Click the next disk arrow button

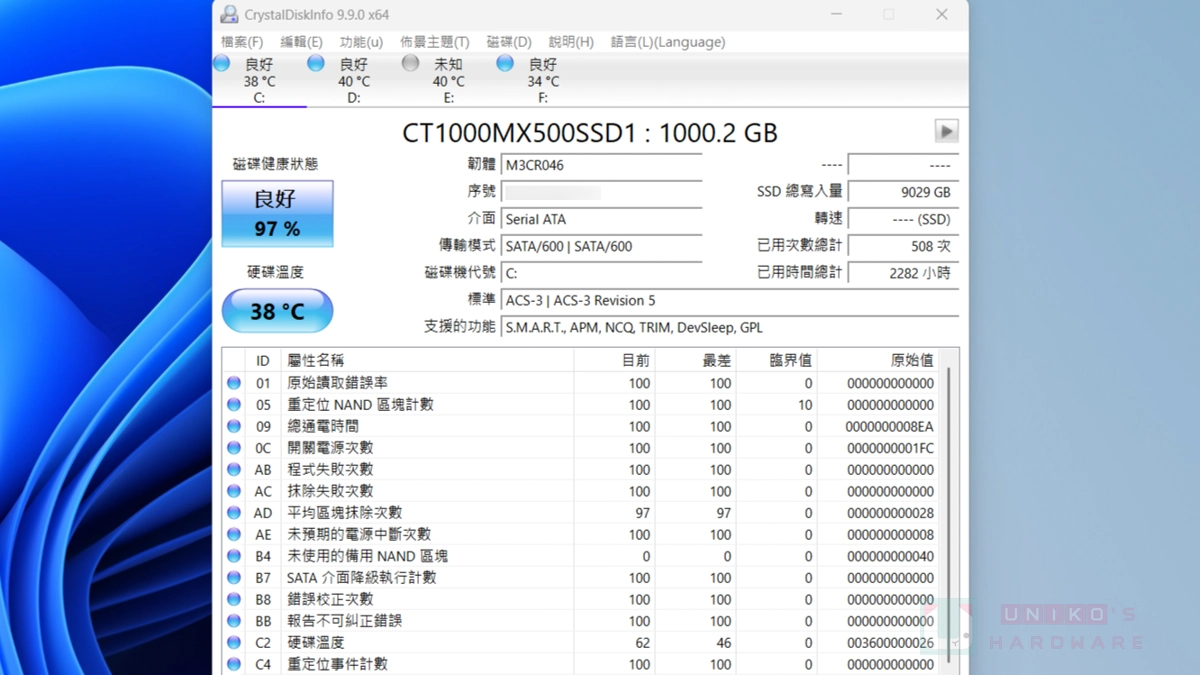click(x=946, y=131)
